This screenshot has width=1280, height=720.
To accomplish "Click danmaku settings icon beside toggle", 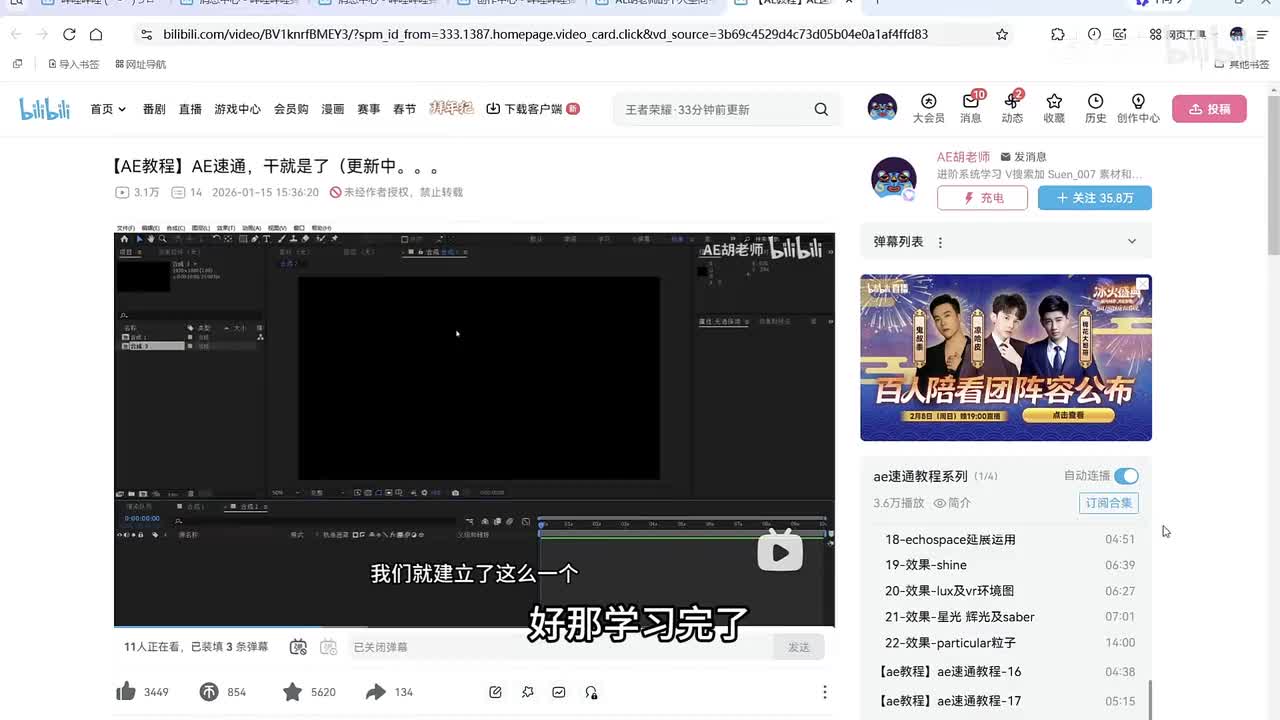I will point(328,647).
